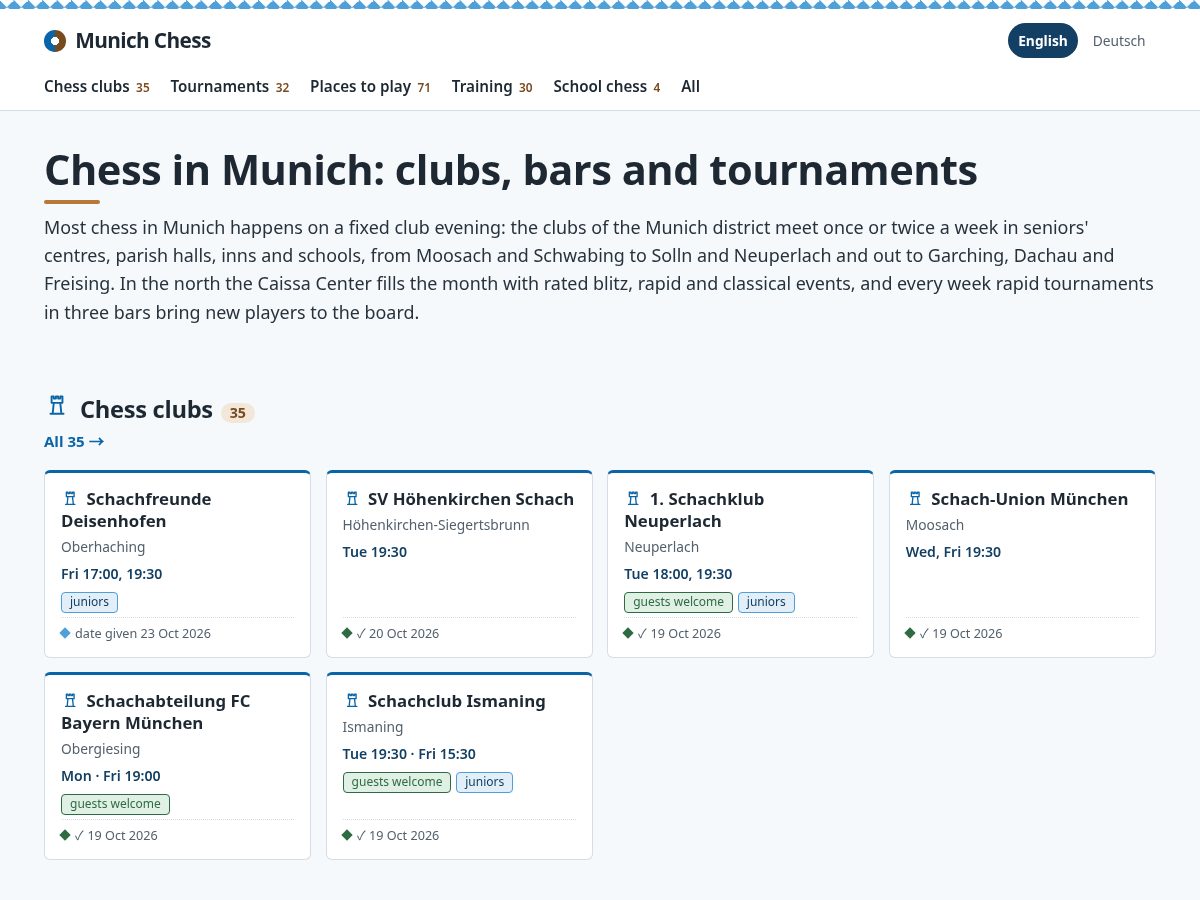1200x900 pixels.
Task: Click the 'Tue 18:00, 19:30' schedule text
Action: [678, 574]
